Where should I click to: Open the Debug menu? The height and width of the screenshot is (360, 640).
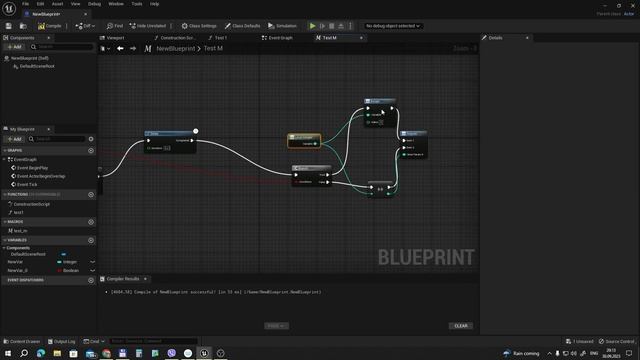[x=94, y=4]
